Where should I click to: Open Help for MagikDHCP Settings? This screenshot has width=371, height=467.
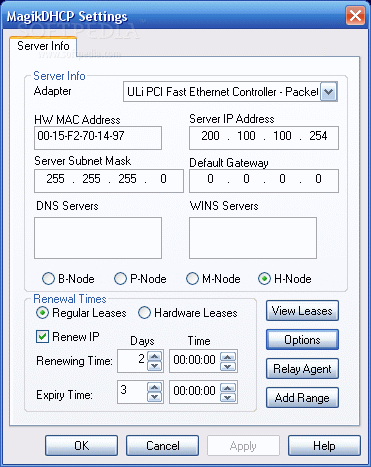324,446
